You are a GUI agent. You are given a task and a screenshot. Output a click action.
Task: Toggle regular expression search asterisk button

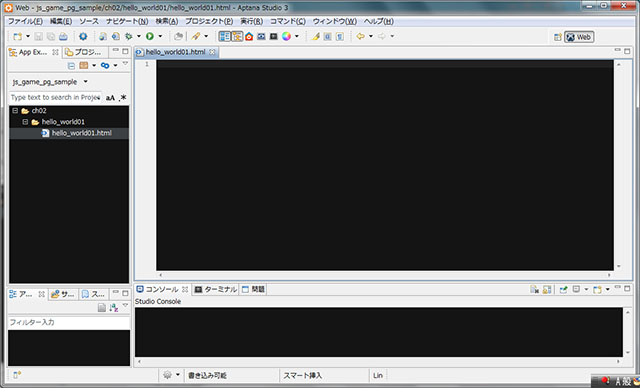123,98
